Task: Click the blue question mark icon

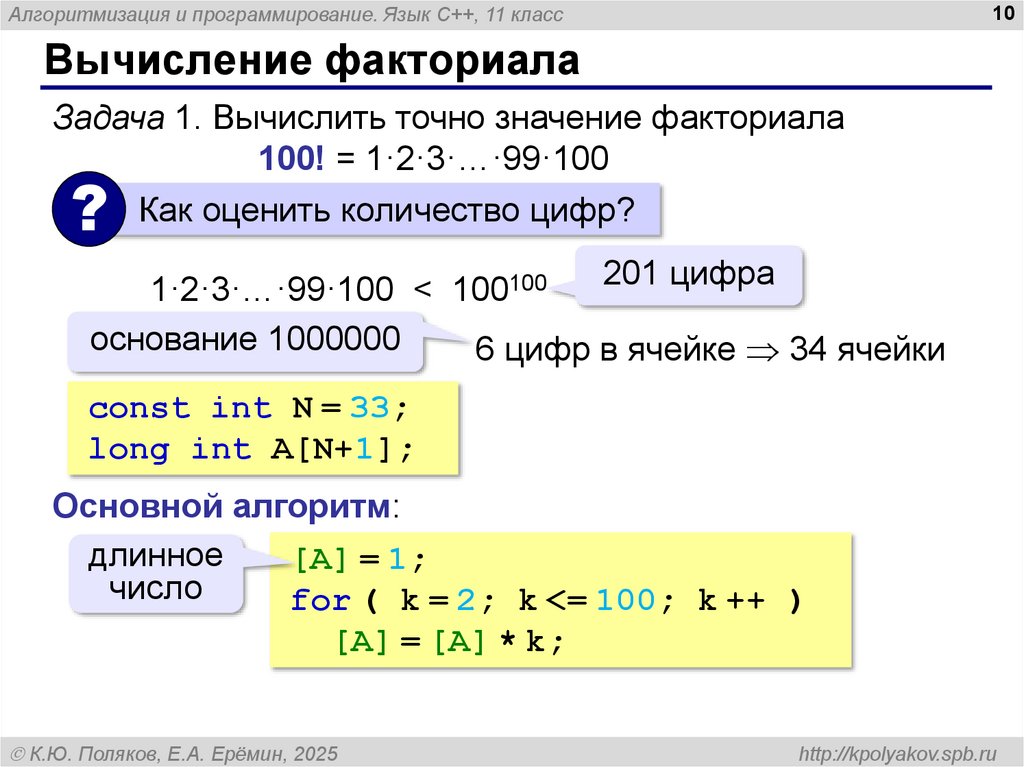Action: 89,209
